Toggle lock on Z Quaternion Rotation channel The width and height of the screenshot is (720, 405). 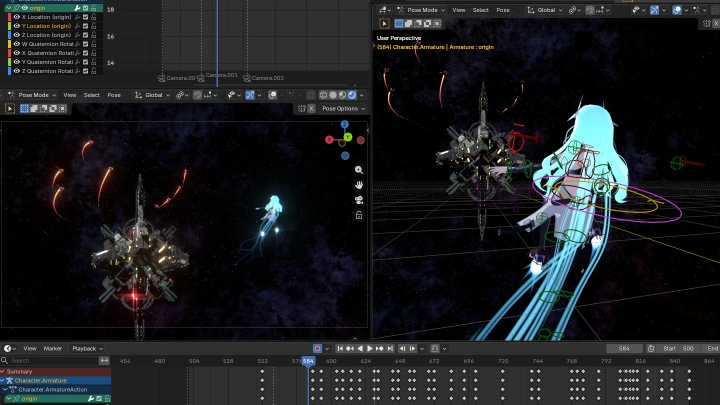click(x=94, y=71)
